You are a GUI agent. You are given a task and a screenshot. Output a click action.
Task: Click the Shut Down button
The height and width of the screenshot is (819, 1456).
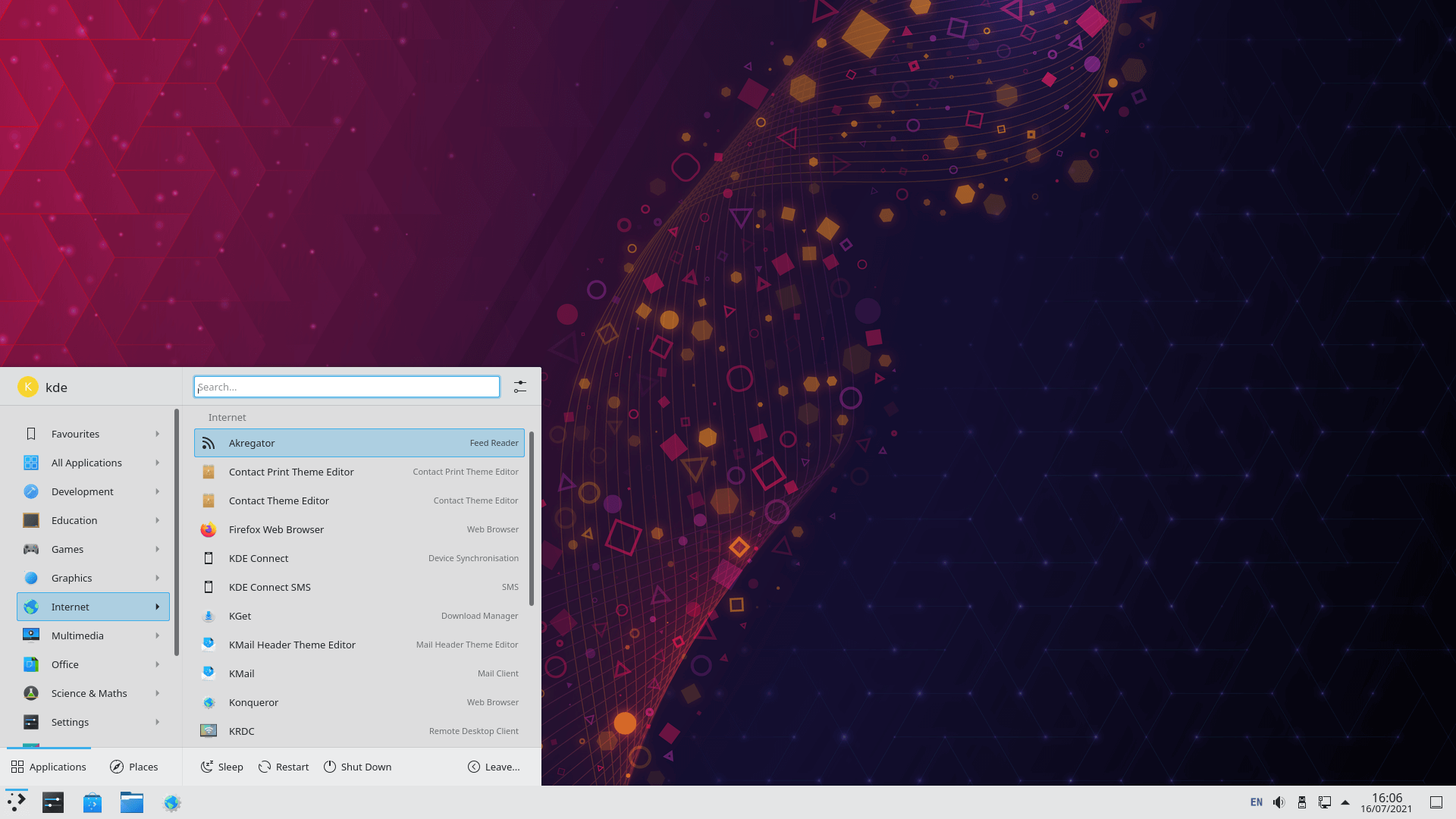pos(358,767)
